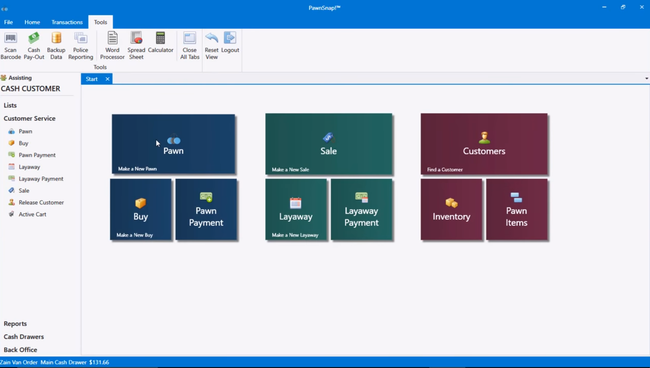Expand the Lists section in sidebar
This screenshot has height=368, width=650.
click(10, 105)
